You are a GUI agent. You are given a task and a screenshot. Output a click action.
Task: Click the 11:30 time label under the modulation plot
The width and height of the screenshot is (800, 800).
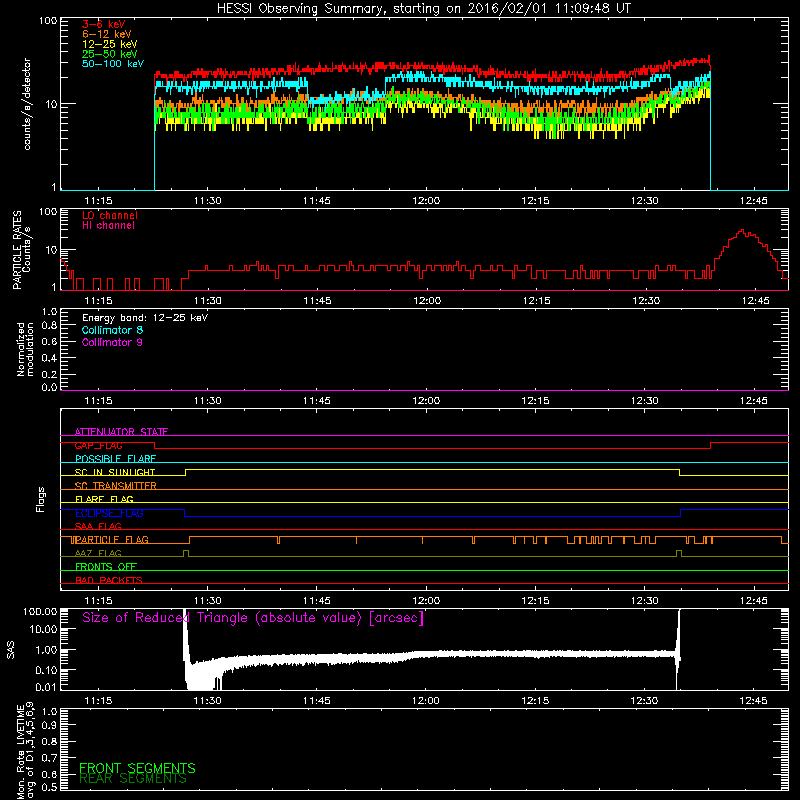click(x=208, y=401)
